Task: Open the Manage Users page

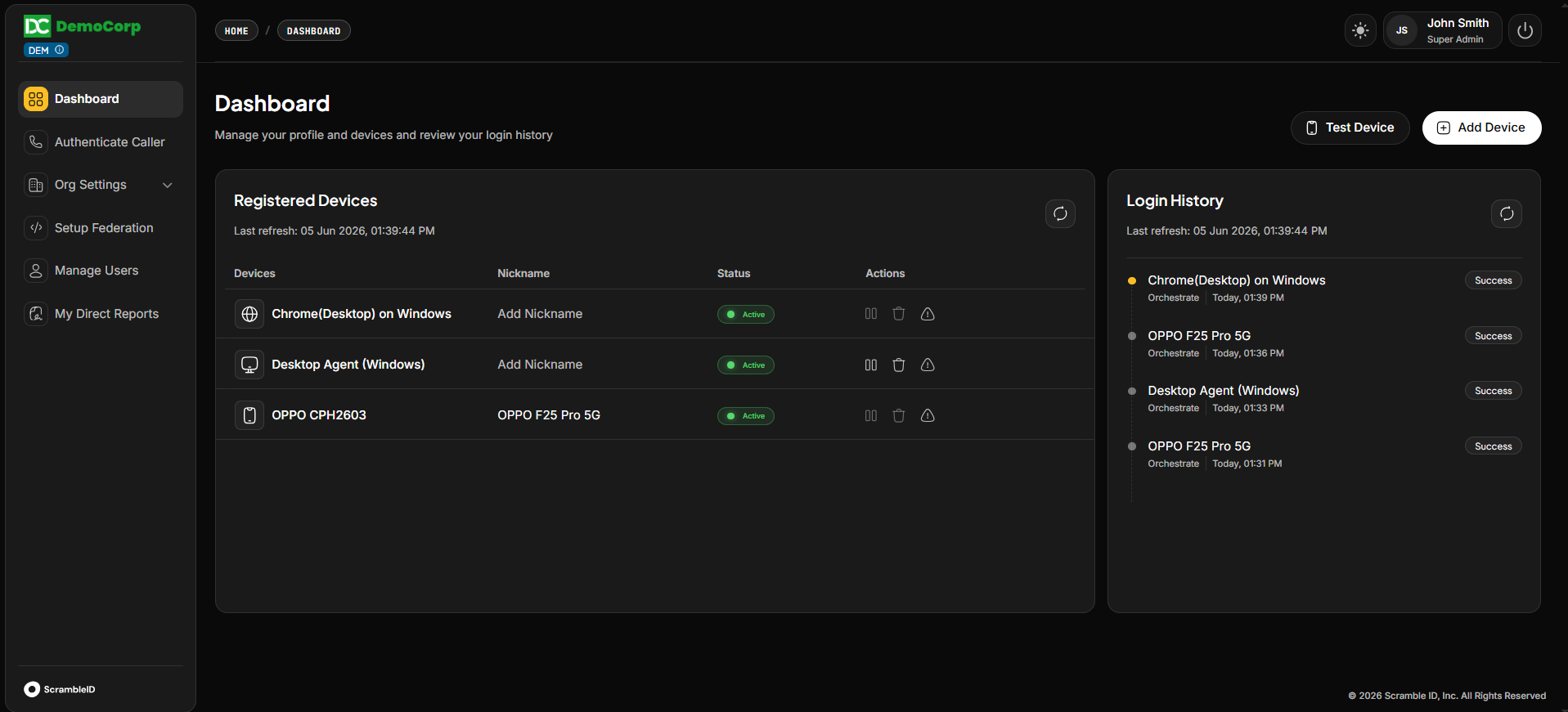Action: point(101,271)
